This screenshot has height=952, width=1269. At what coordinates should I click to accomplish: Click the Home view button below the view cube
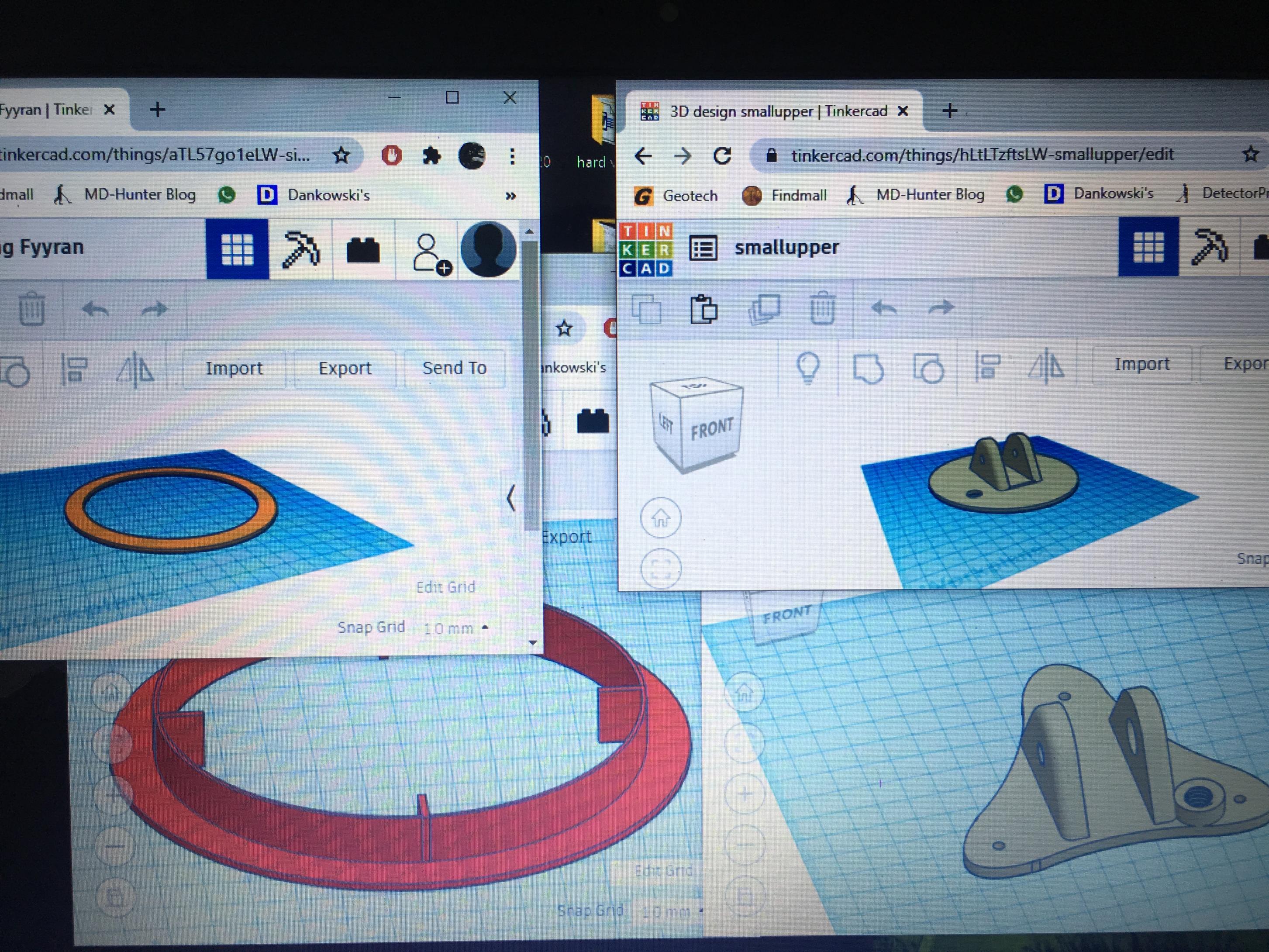pyautogui.click(x=660, y=517)
